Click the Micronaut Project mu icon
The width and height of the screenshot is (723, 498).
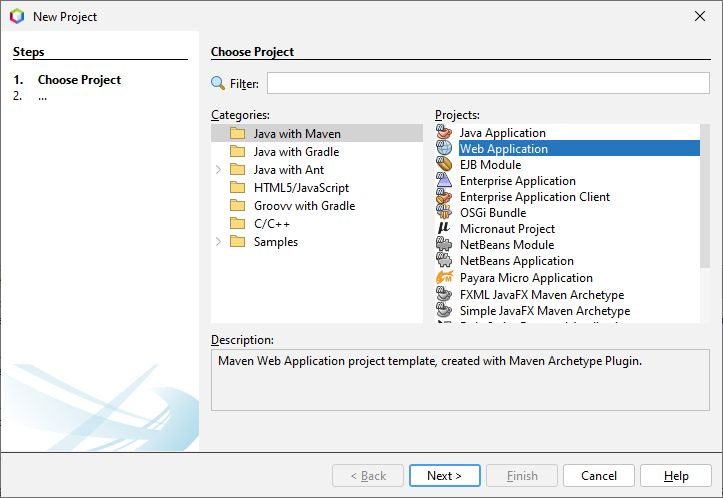click(x=445, y=229)
